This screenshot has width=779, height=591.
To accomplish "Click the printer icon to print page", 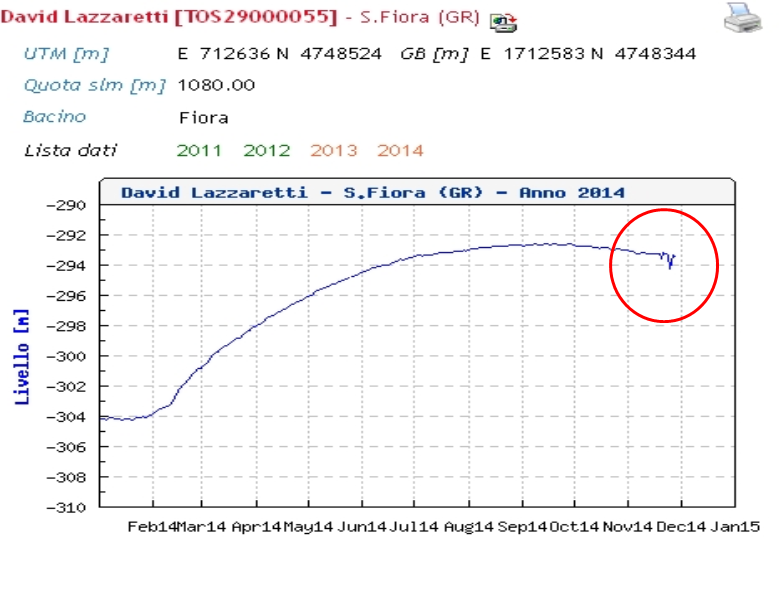I will [742, 18].
